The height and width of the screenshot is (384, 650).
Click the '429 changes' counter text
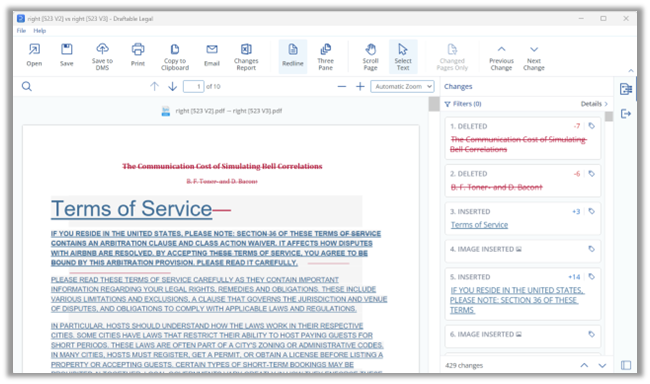464,365
